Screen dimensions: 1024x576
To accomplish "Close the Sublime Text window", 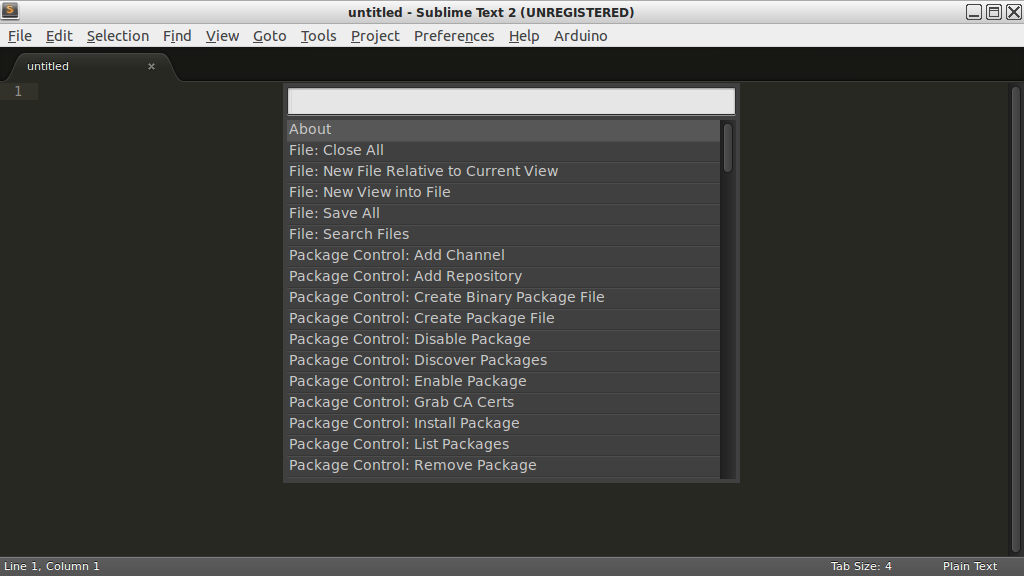I will coord(1014,12).
